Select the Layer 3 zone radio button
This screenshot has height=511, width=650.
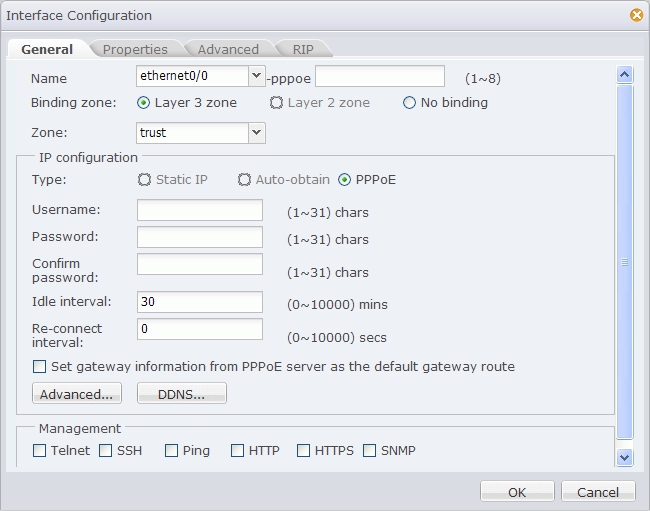[x=144, y=103]
